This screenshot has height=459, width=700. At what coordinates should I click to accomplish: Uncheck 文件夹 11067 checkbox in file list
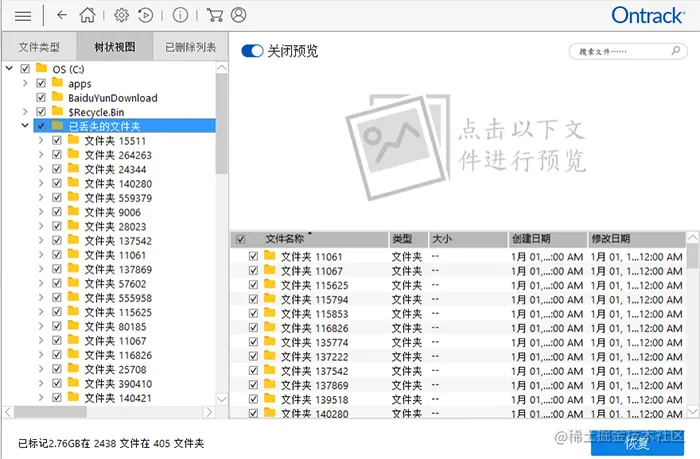click(253, 271)
